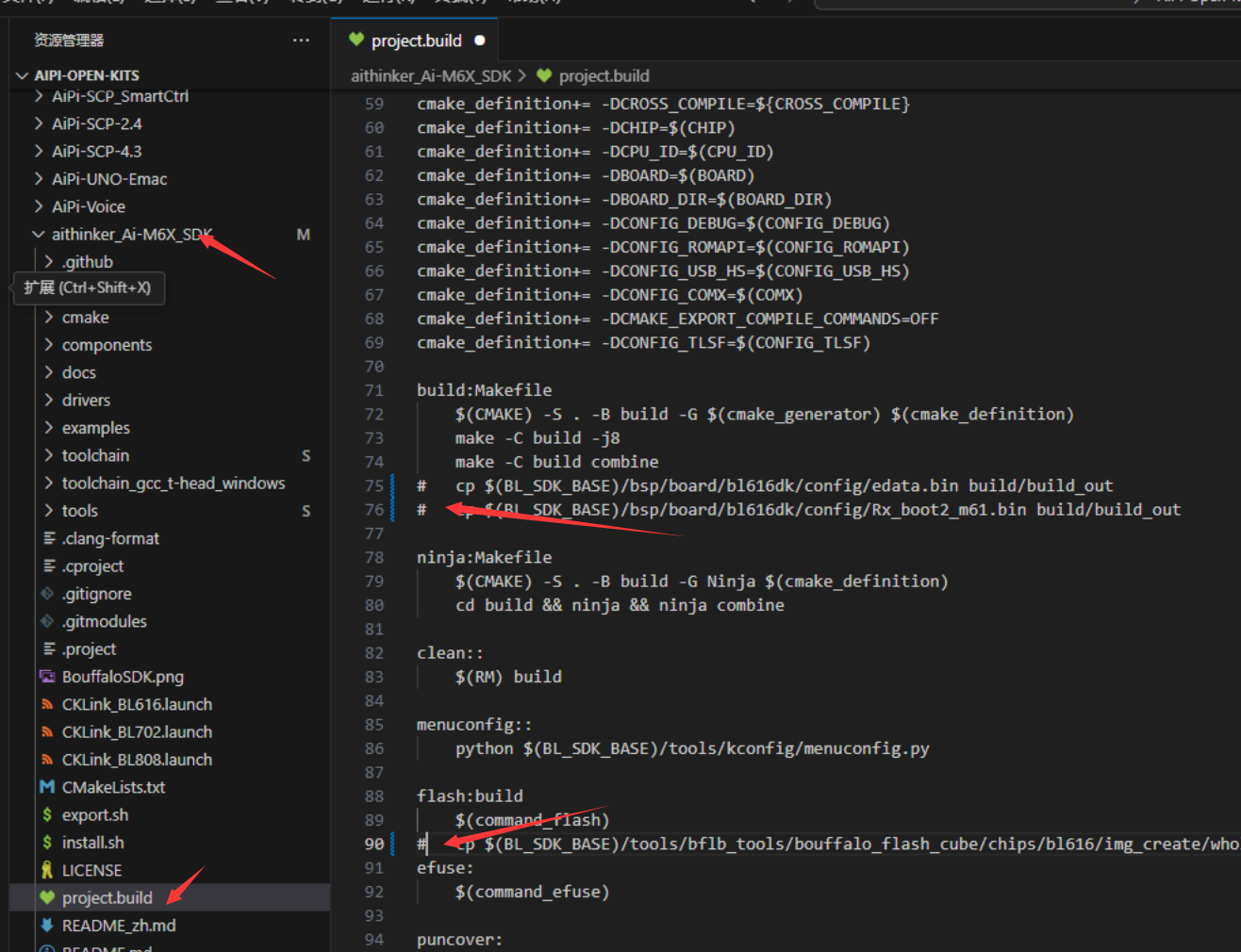Open the install.sh script

pyautogui.click(x=92, y=843)
